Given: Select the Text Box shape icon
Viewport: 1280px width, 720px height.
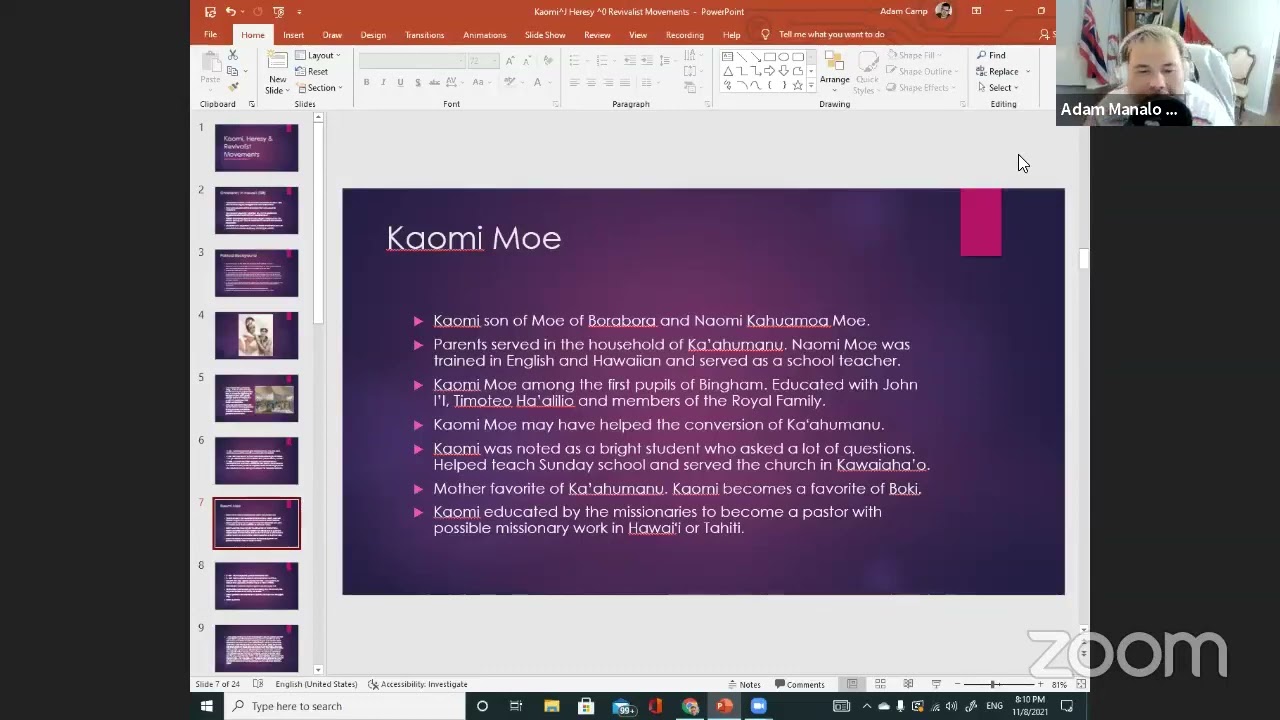Looking at the screenshot, I should click(727, 57).
